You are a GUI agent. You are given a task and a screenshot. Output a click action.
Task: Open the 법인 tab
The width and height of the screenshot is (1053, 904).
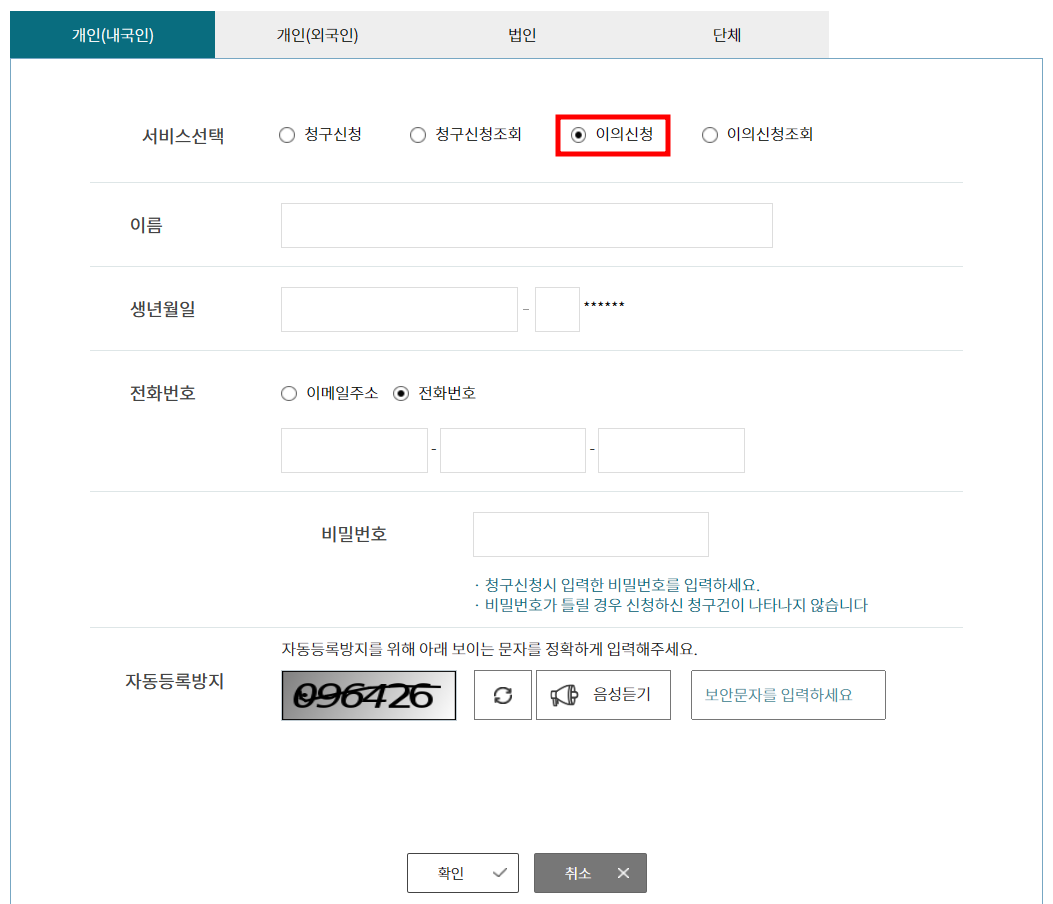pyautogui.click(x=521, y=33)
